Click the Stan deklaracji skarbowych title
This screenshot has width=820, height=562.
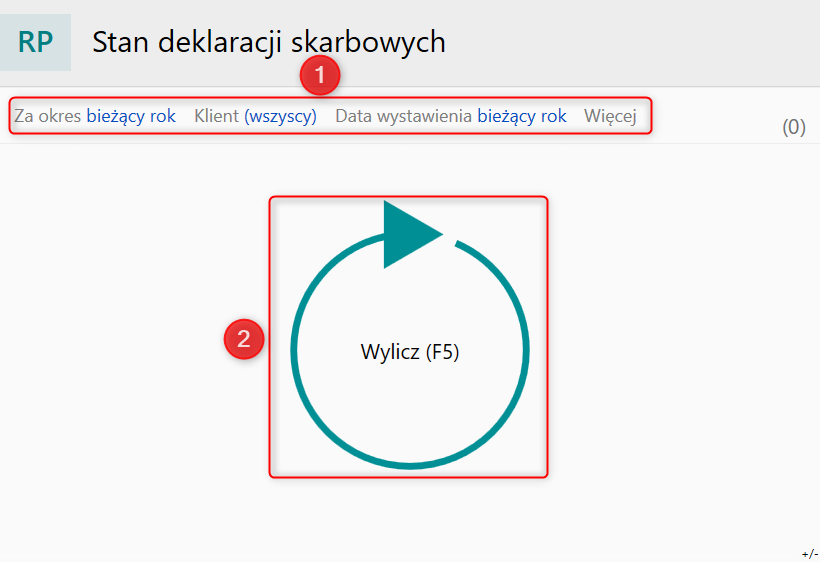tap(269, 42)
